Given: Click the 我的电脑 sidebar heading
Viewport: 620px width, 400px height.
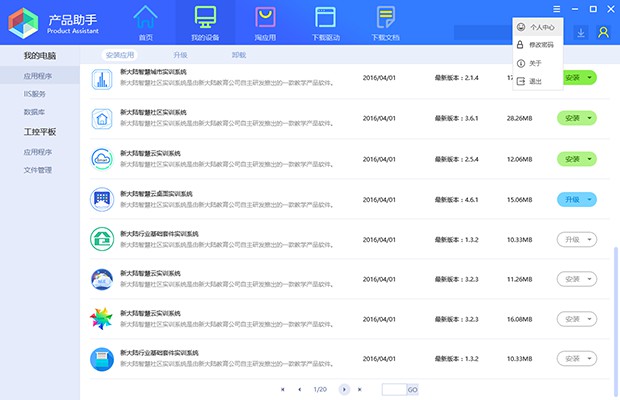Looking at the screenshot, I should point(40,56).
